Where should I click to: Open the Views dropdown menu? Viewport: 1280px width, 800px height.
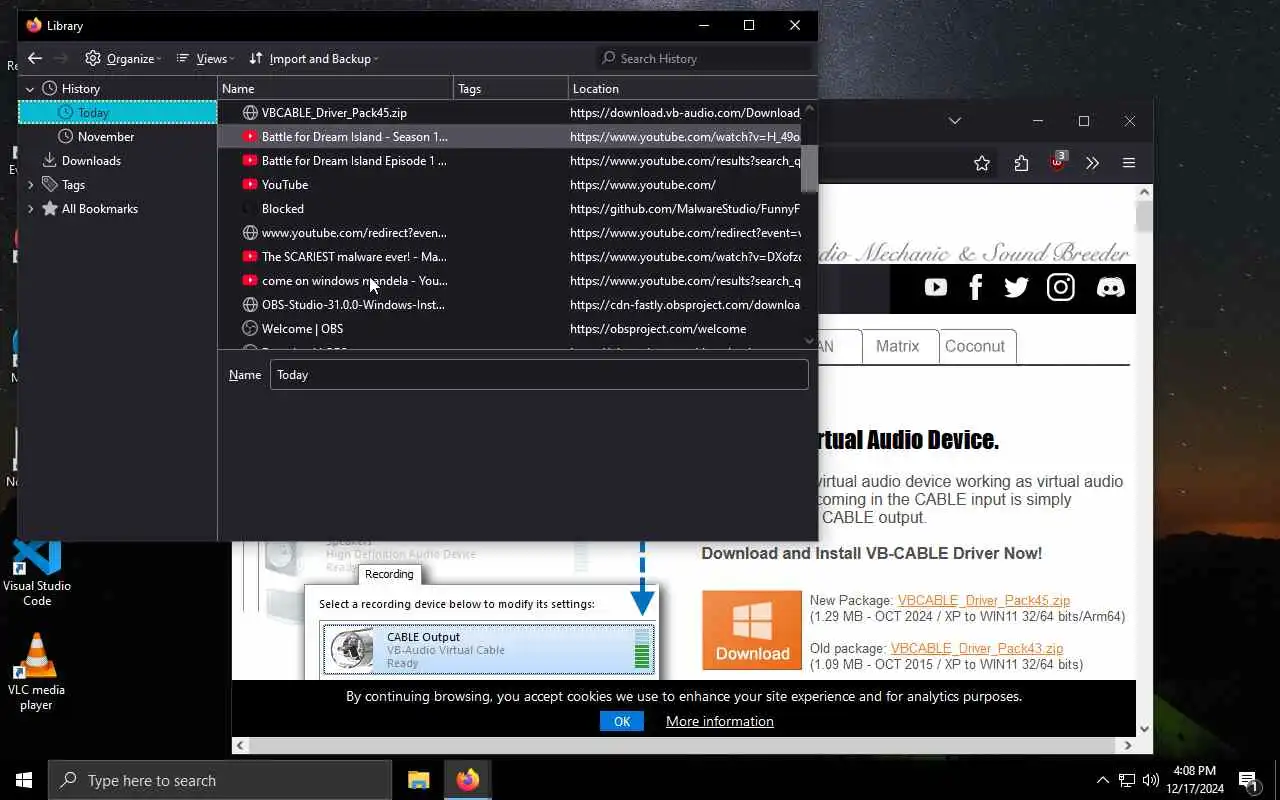(205, 58)
